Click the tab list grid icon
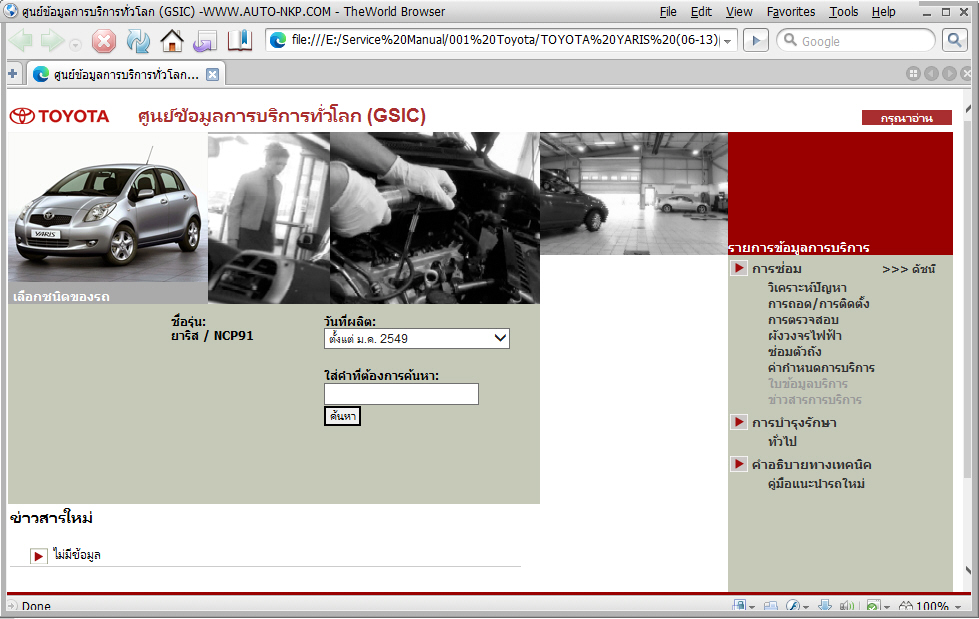 click(913, 74)
